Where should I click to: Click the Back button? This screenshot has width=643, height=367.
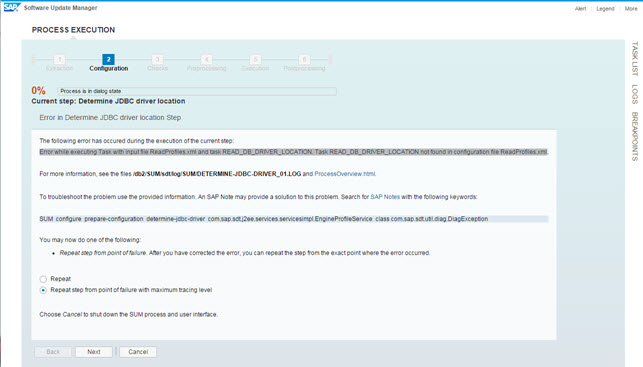click(53, 352)
